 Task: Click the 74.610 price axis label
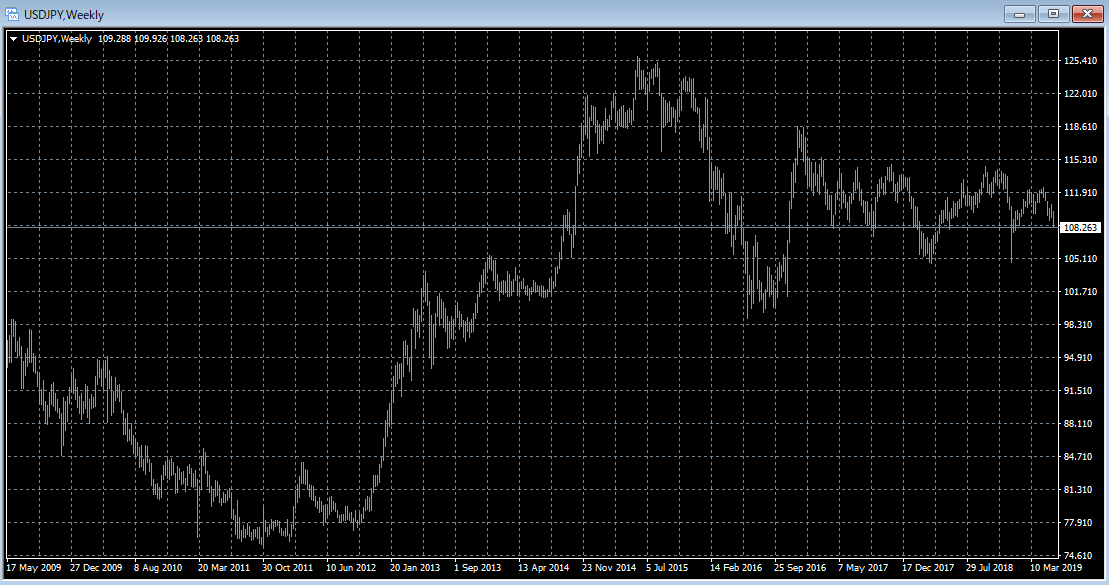click(1078, 555)
